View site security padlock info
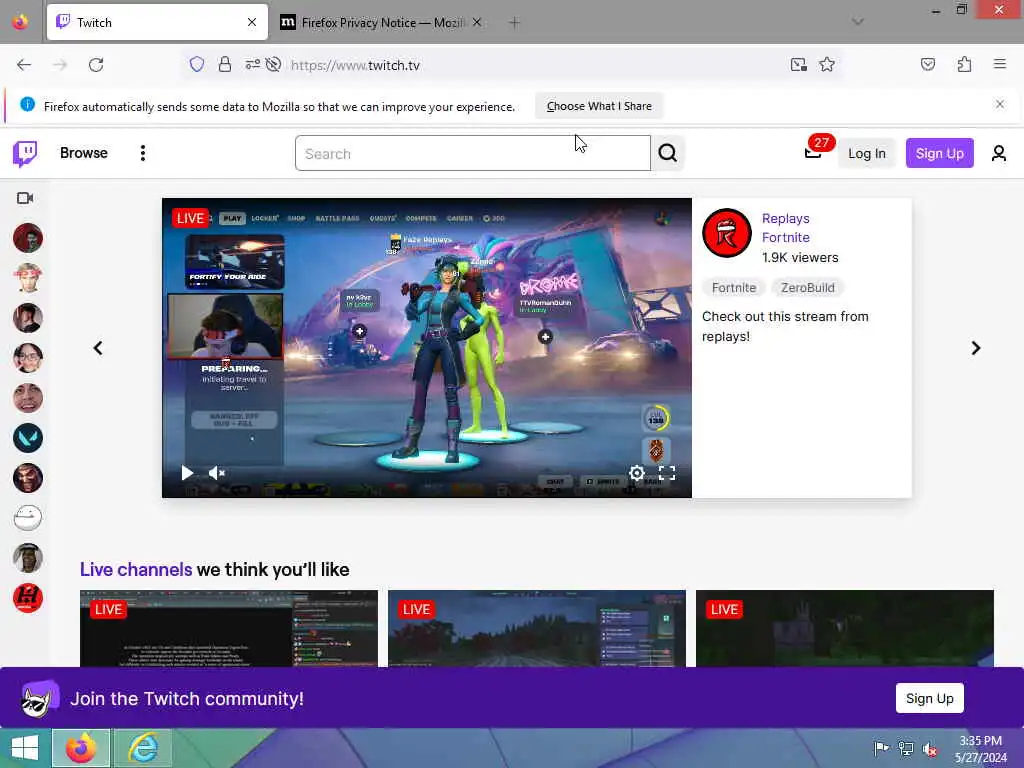 coord(225,65)
